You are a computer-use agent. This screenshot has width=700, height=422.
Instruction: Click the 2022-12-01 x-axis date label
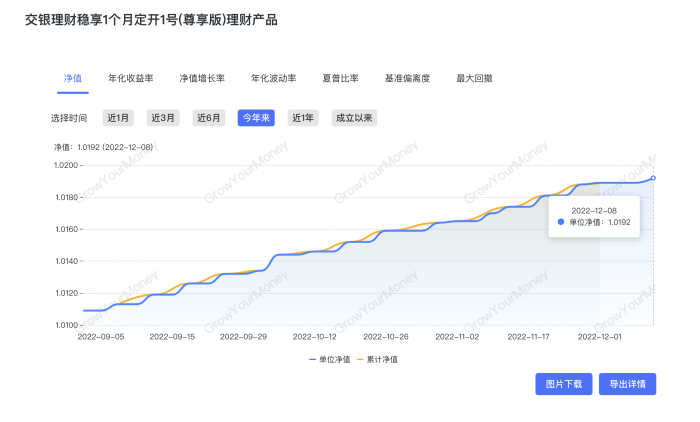[600, 337]
